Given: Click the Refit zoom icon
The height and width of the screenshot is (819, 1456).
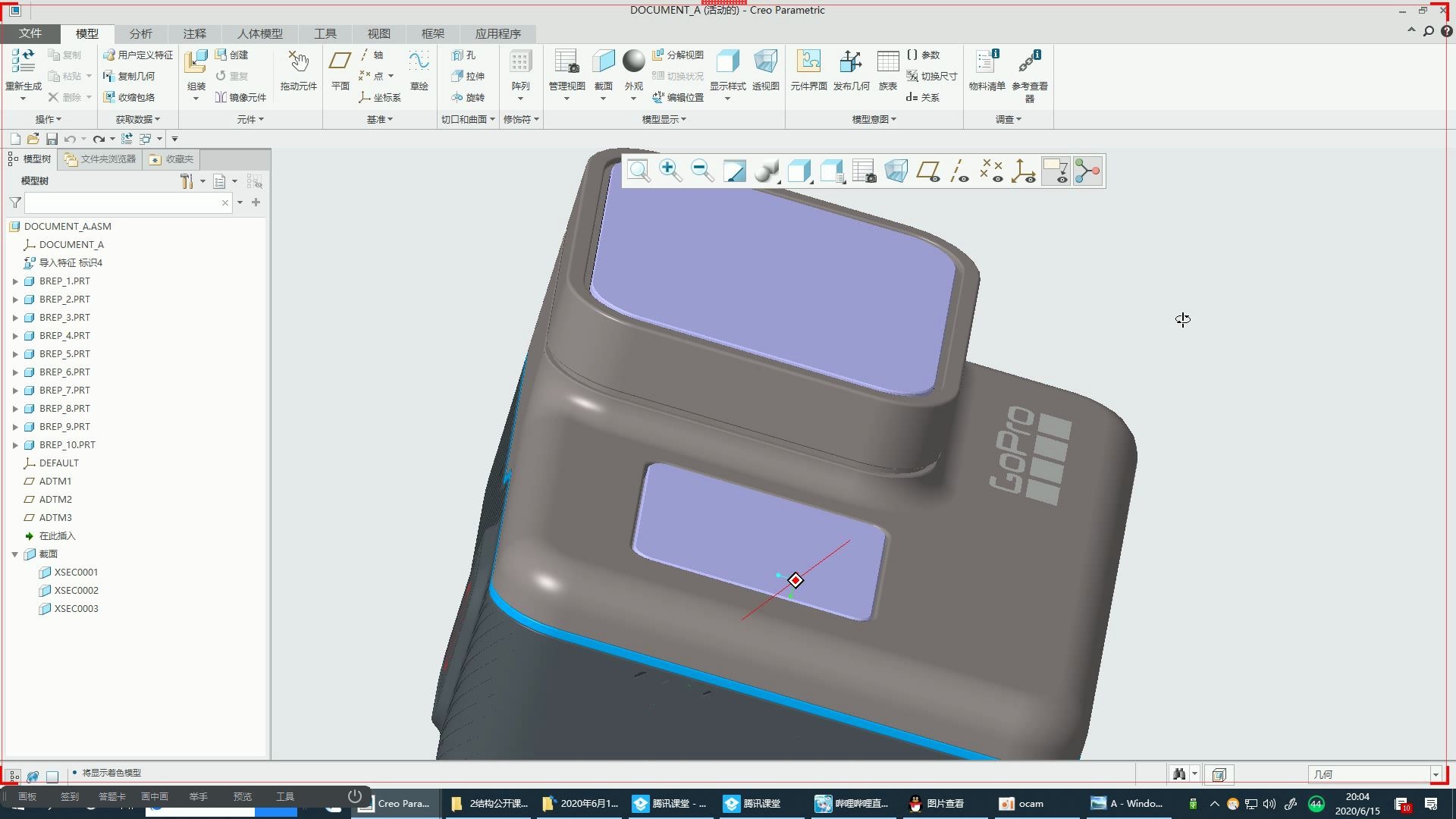Looking at the screenshot, I should pyautogui.click(x=639, y=171).
